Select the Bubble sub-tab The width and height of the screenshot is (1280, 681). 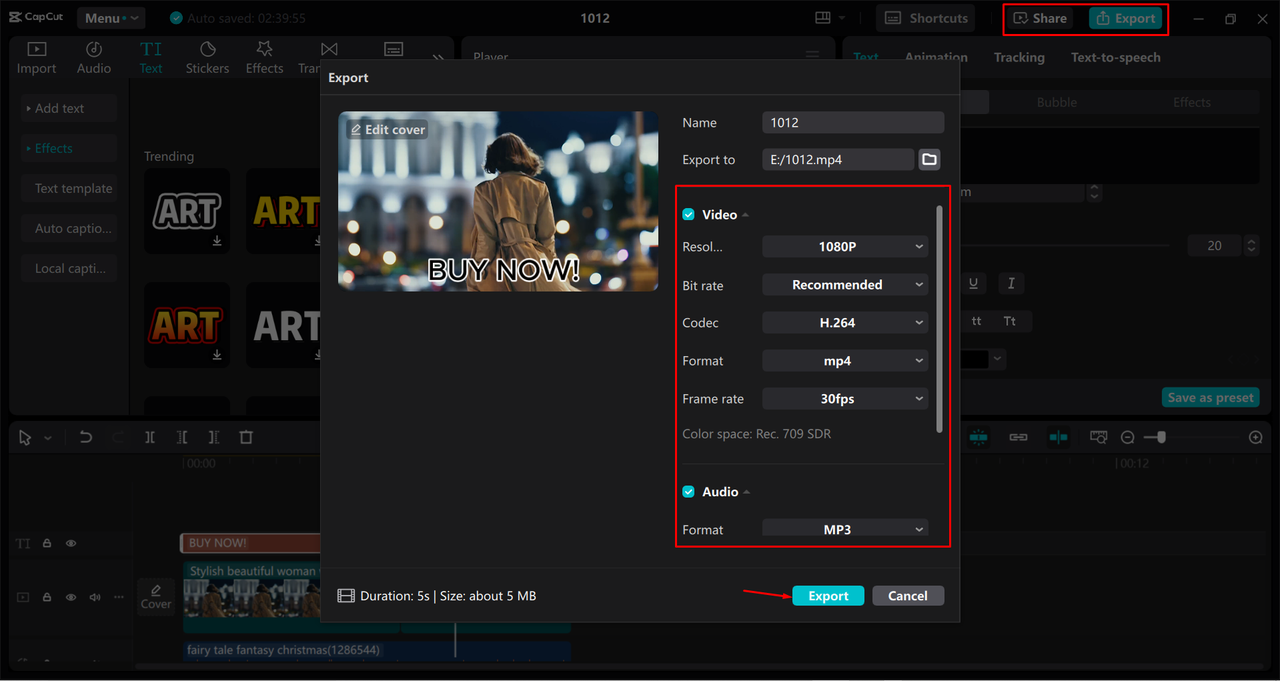[x=1057, y=102]
